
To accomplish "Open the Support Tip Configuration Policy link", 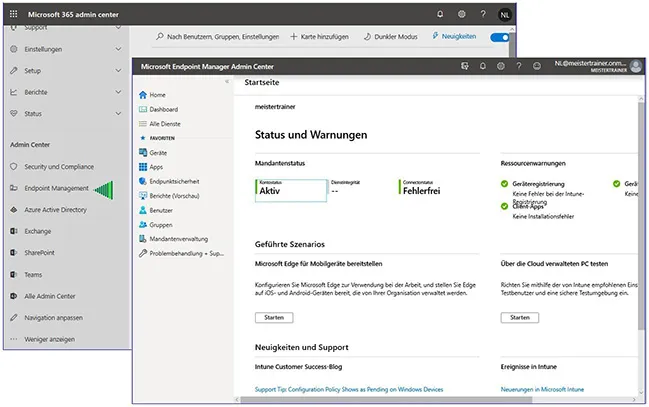I will 349,389.
